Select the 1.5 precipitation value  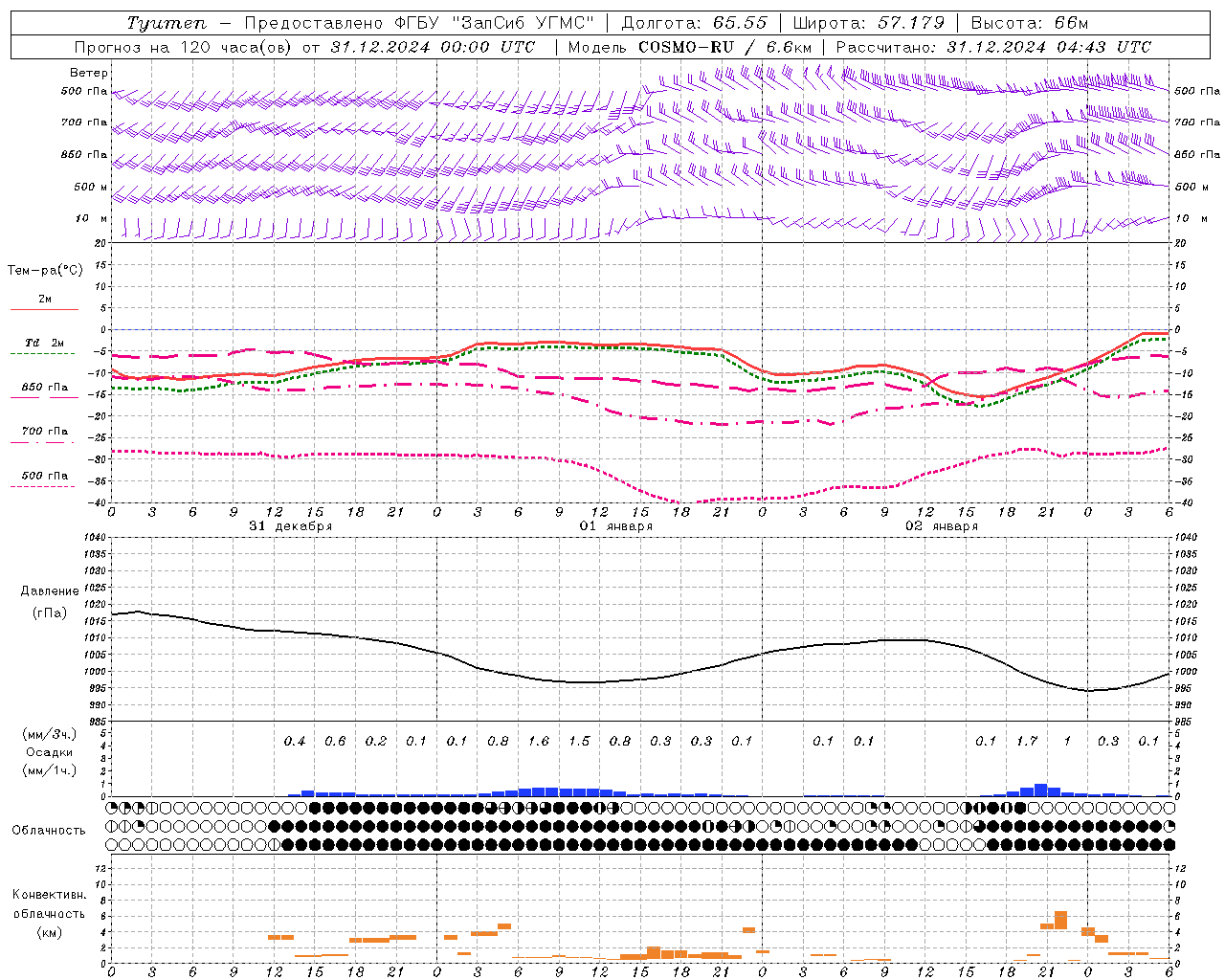(x=579, y=742)
